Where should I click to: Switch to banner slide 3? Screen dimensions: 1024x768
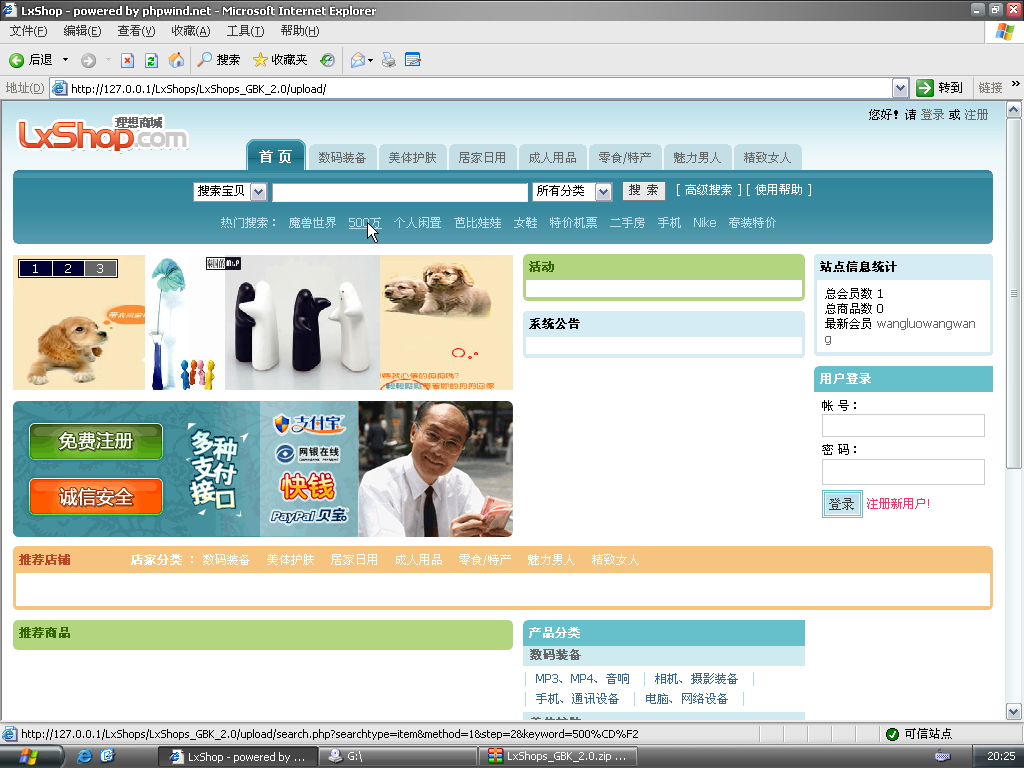coord(100,268)
